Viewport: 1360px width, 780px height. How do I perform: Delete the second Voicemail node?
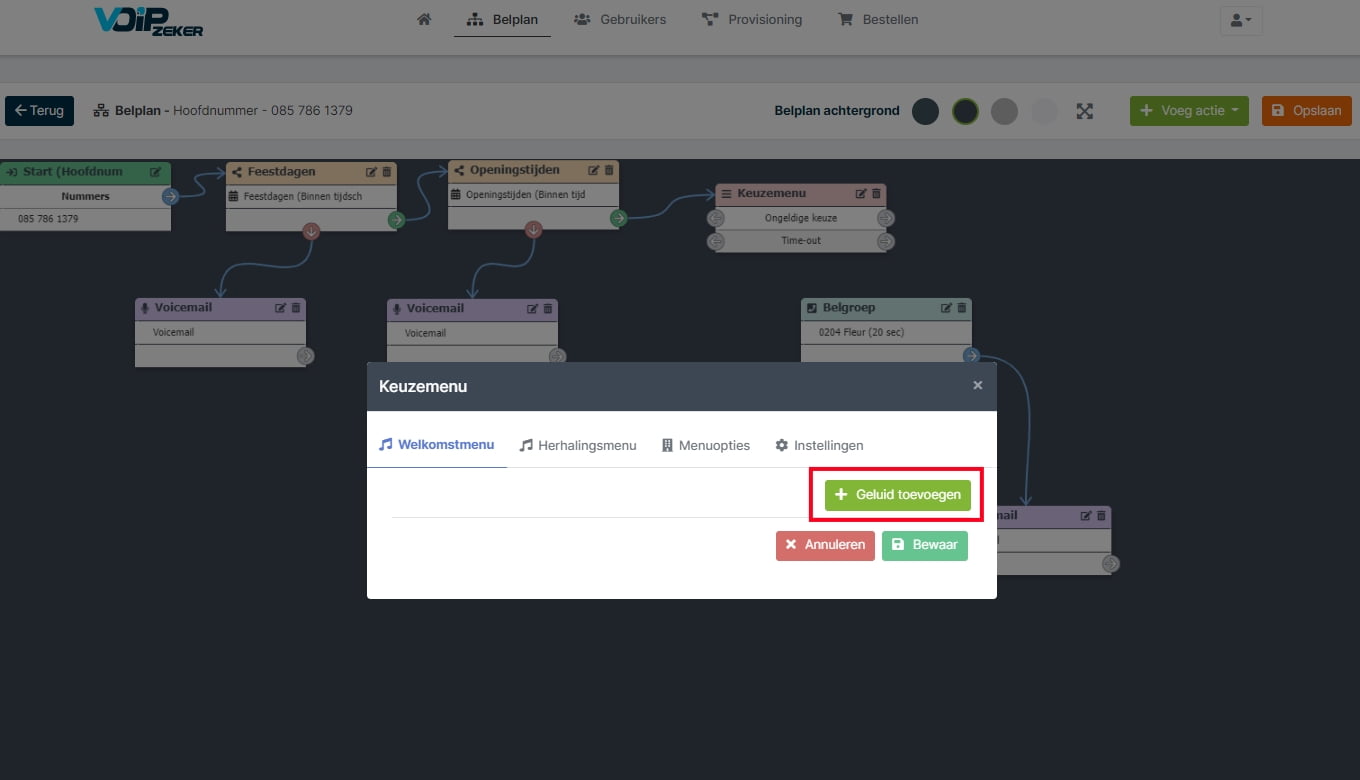coord(548,309)
